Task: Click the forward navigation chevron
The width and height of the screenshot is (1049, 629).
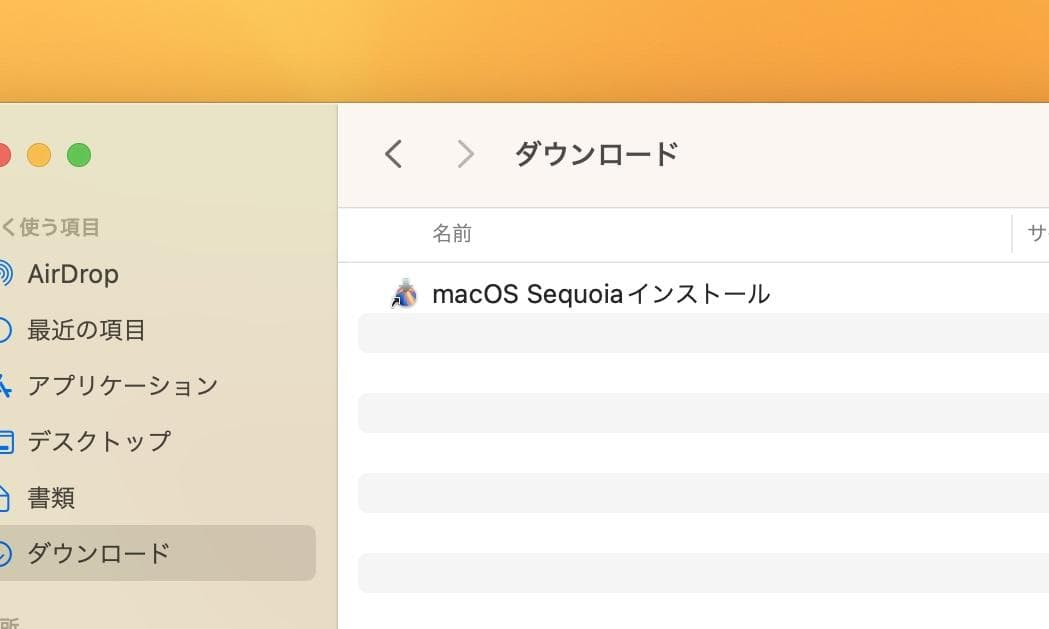Action: (465, 153)
